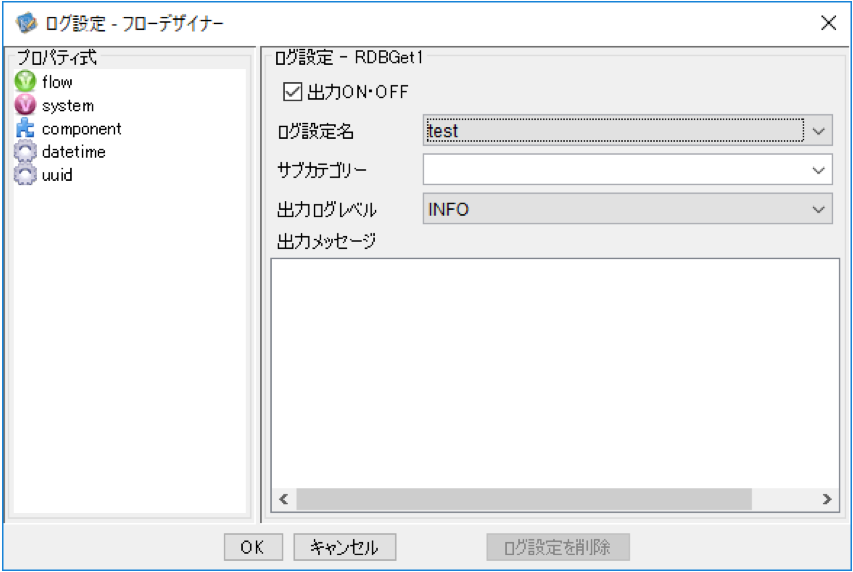
Task: Click the scrollbar right arrow
Action: [827, 499]
